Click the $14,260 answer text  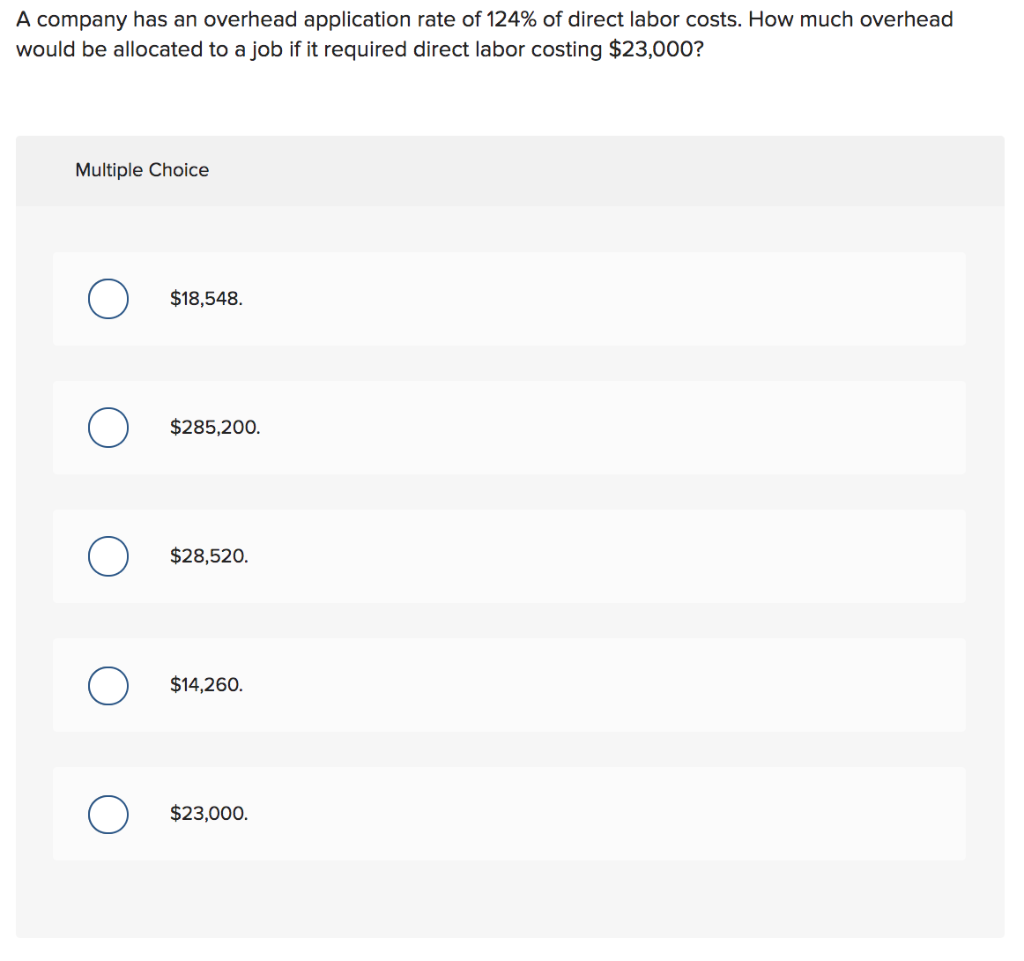[206, 685]
